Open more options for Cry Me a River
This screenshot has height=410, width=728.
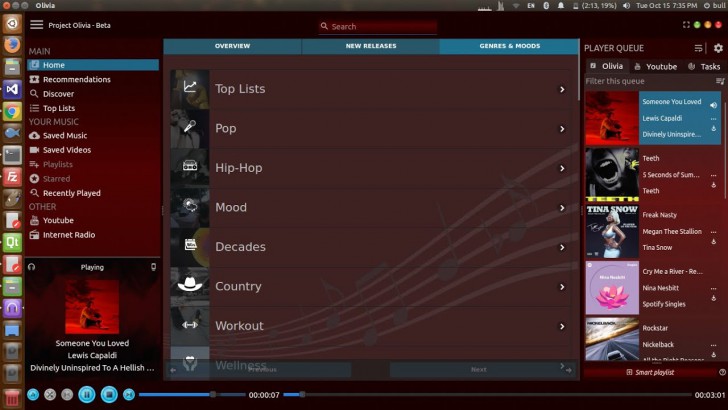(x=713, y=289)
